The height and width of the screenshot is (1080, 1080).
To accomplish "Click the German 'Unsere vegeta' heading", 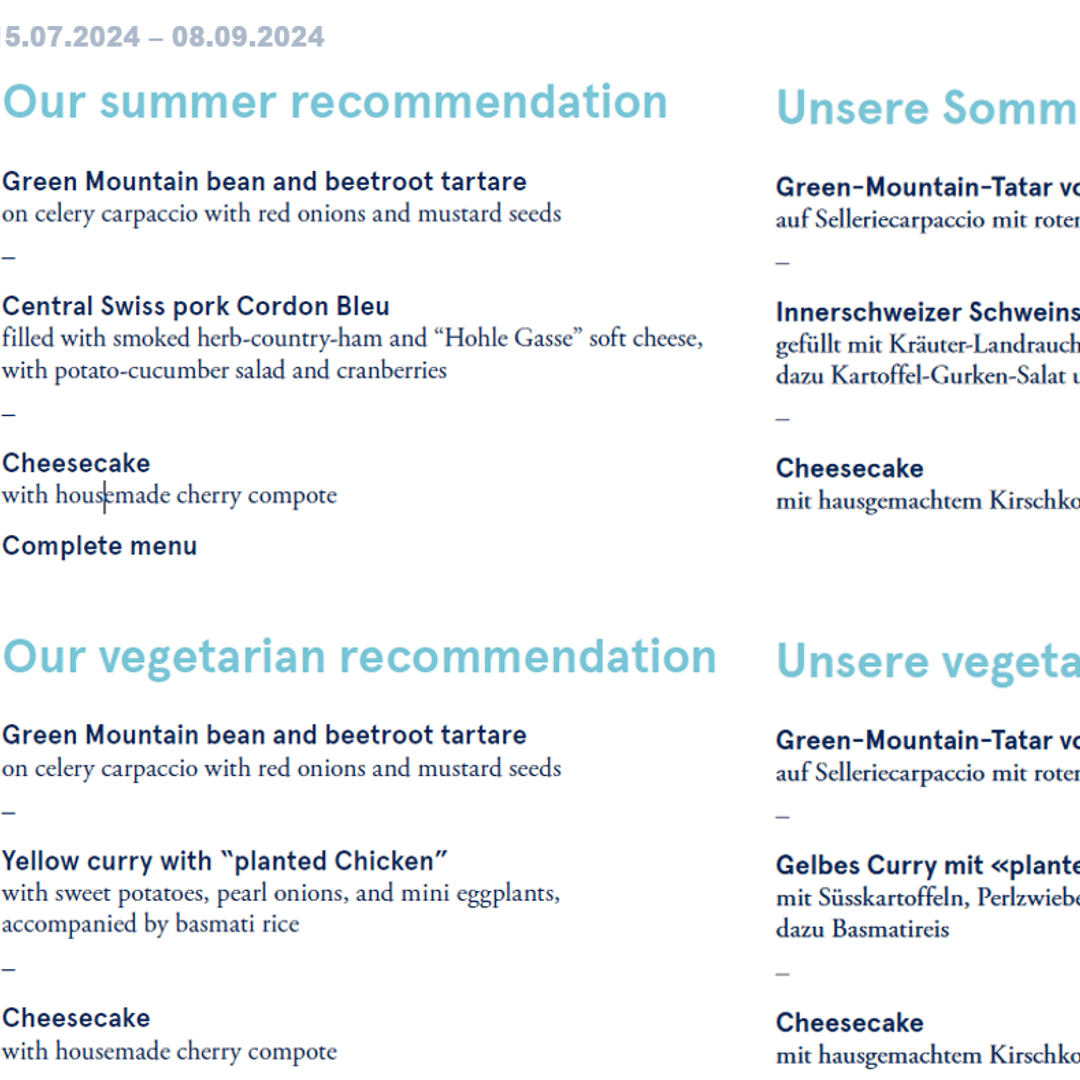I will (x=928, y=662).
